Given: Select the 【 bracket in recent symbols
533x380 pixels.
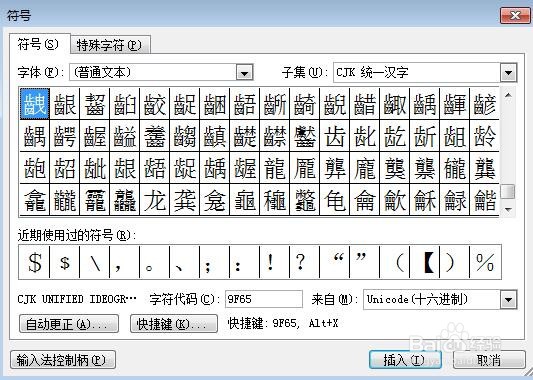Looking at the screenshot, I should (x=425, y=262).
